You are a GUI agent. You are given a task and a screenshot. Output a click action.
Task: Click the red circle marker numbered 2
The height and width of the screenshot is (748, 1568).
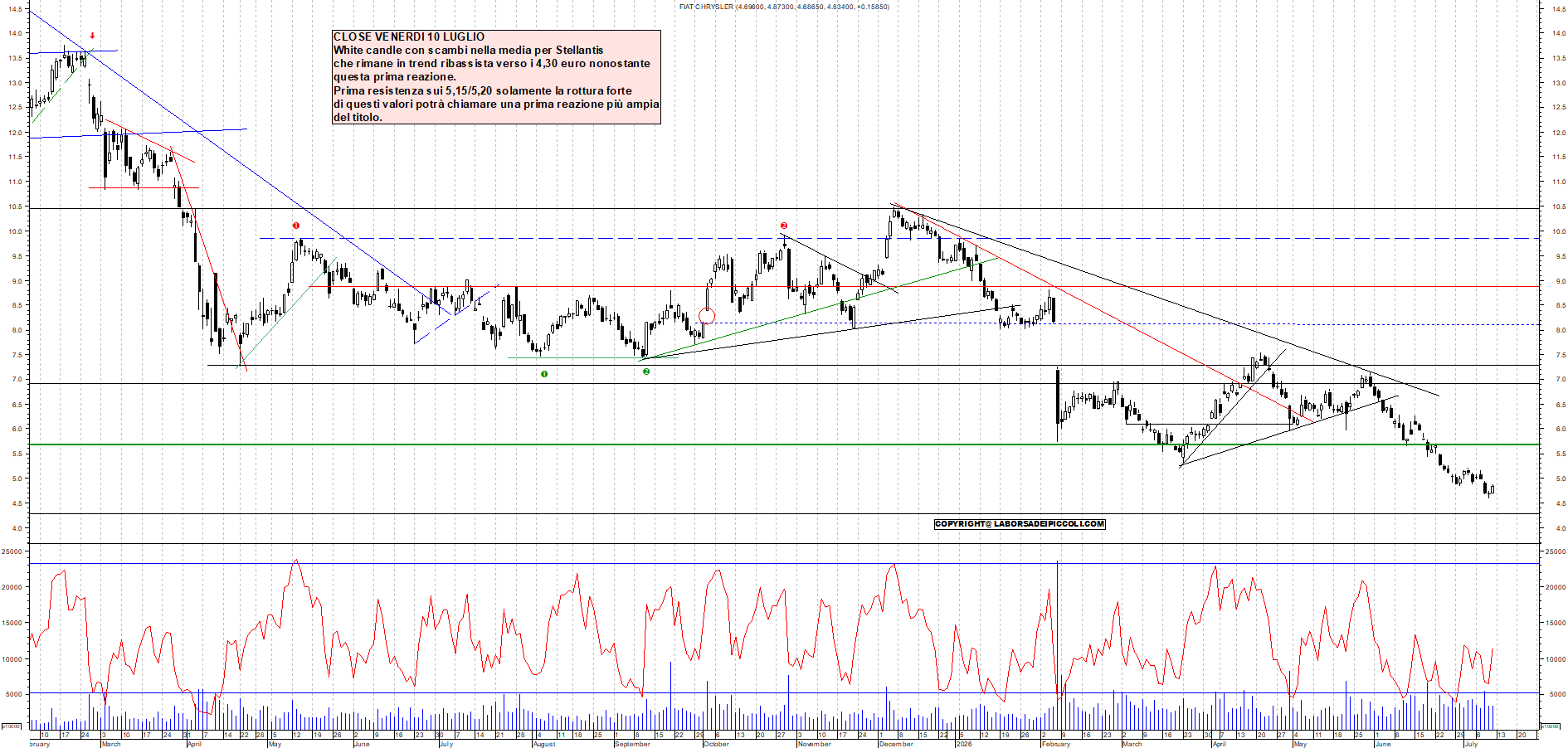(784, 226)
